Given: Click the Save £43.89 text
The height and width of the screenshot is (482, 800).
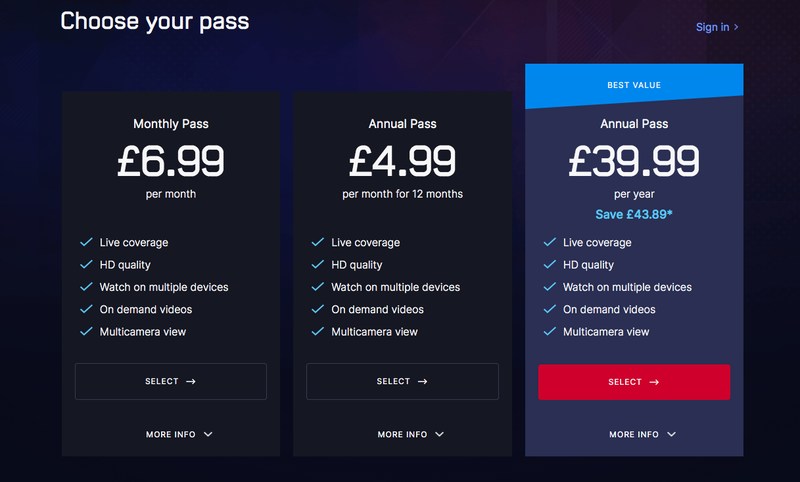Looking at the screenshot, I should point(634,214).
